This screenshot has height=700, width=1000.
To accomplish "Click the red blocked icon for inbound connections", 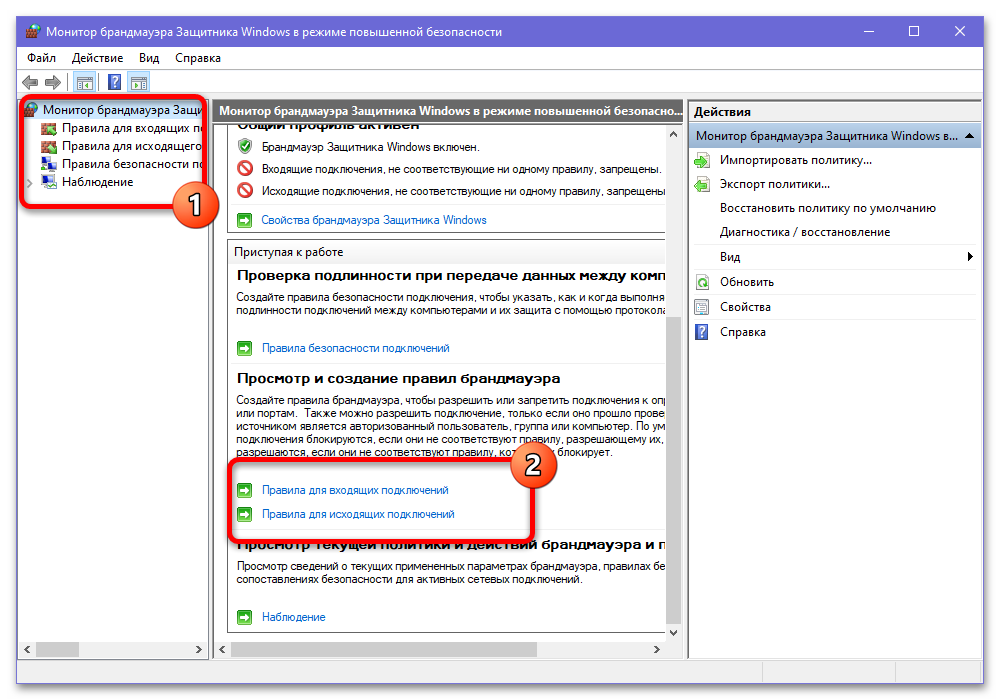I will [245, 169].
